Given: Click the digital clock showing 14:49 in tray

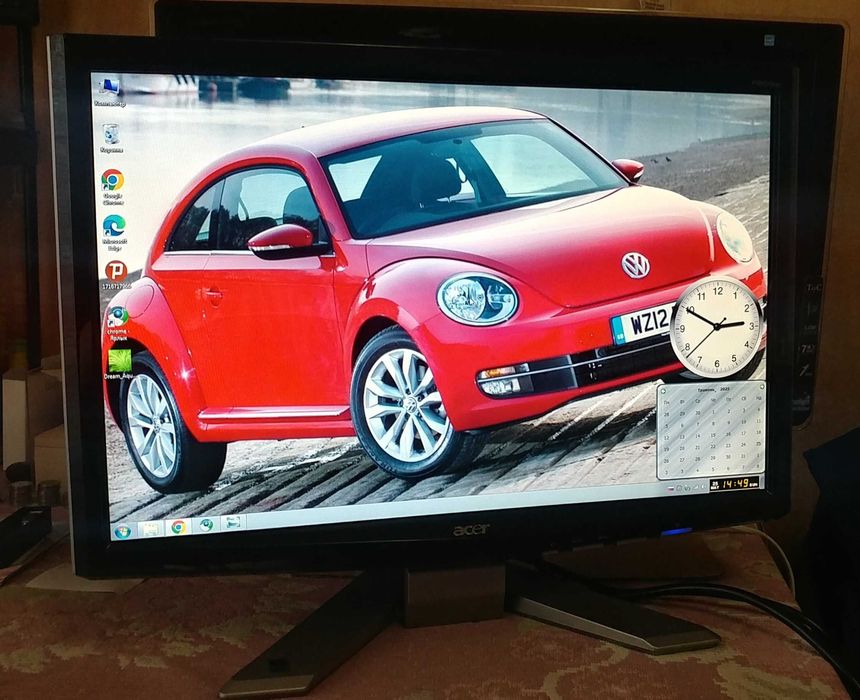Looking at the screenshot, I should coord(734,484).
